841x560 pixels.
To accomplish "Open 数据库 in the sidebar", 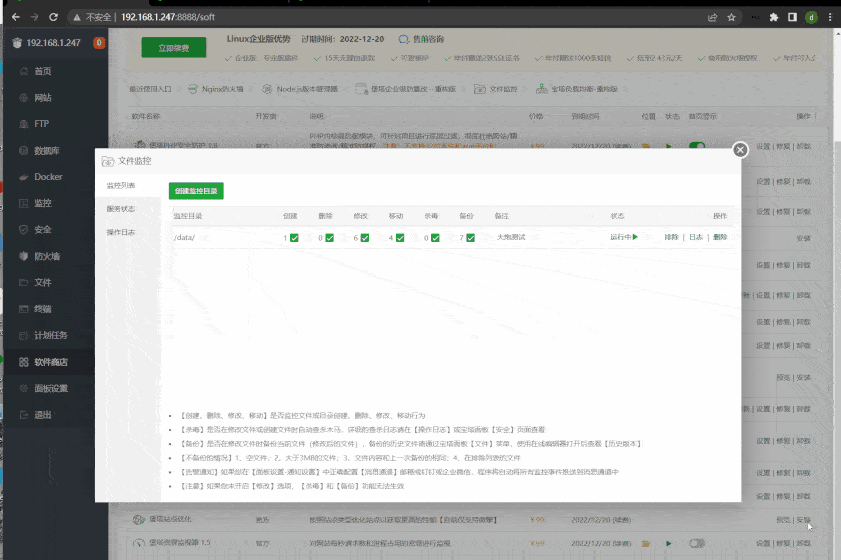I will point(47,151).
